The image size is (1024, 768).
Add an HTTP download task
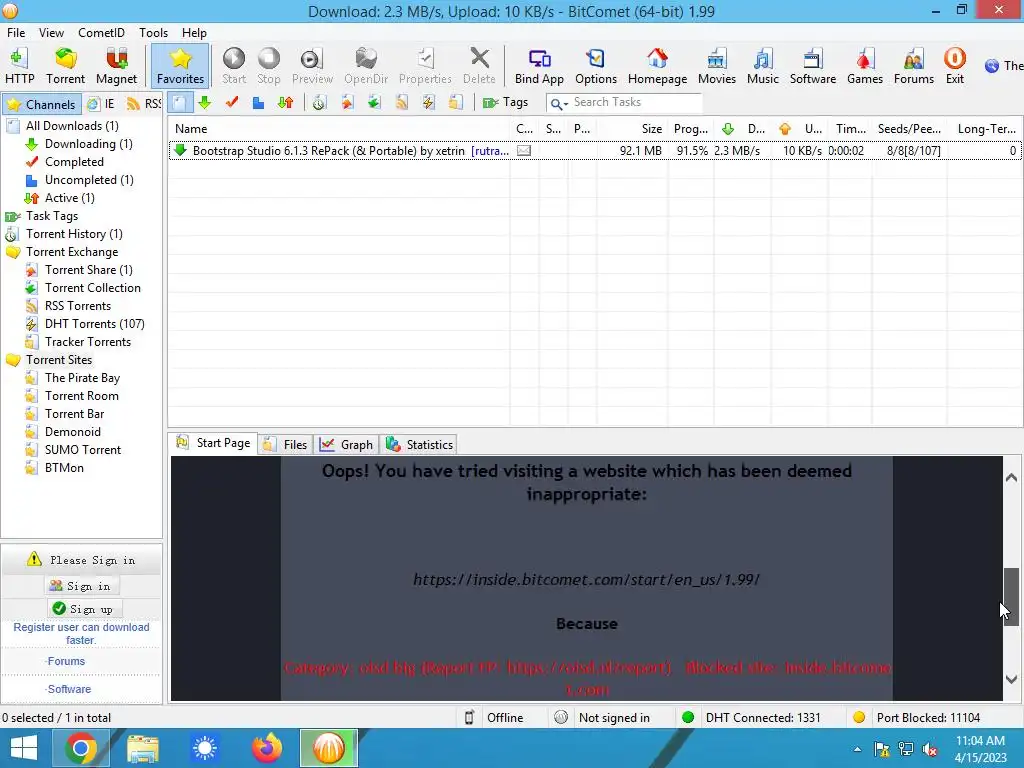click(x=19, y=66)
